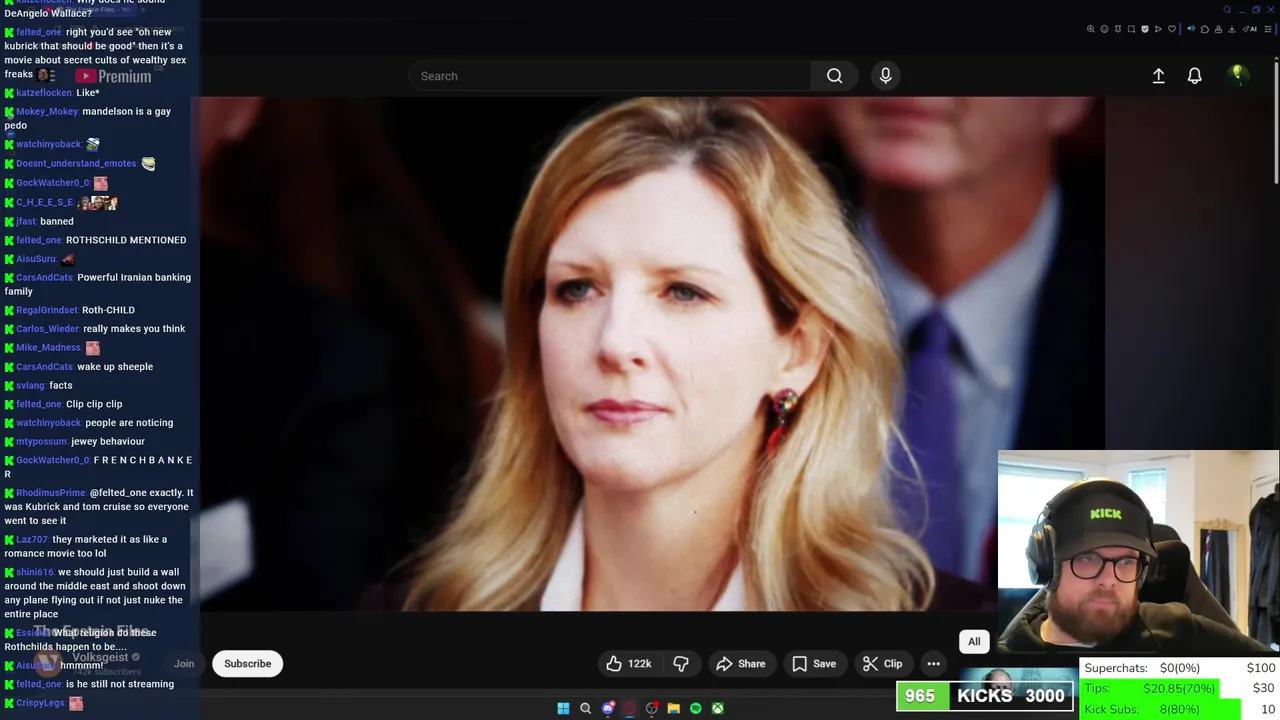The image size is (1280, 720).
Task: Click username Laz707 in chat
Action: (x=32, y=540)
